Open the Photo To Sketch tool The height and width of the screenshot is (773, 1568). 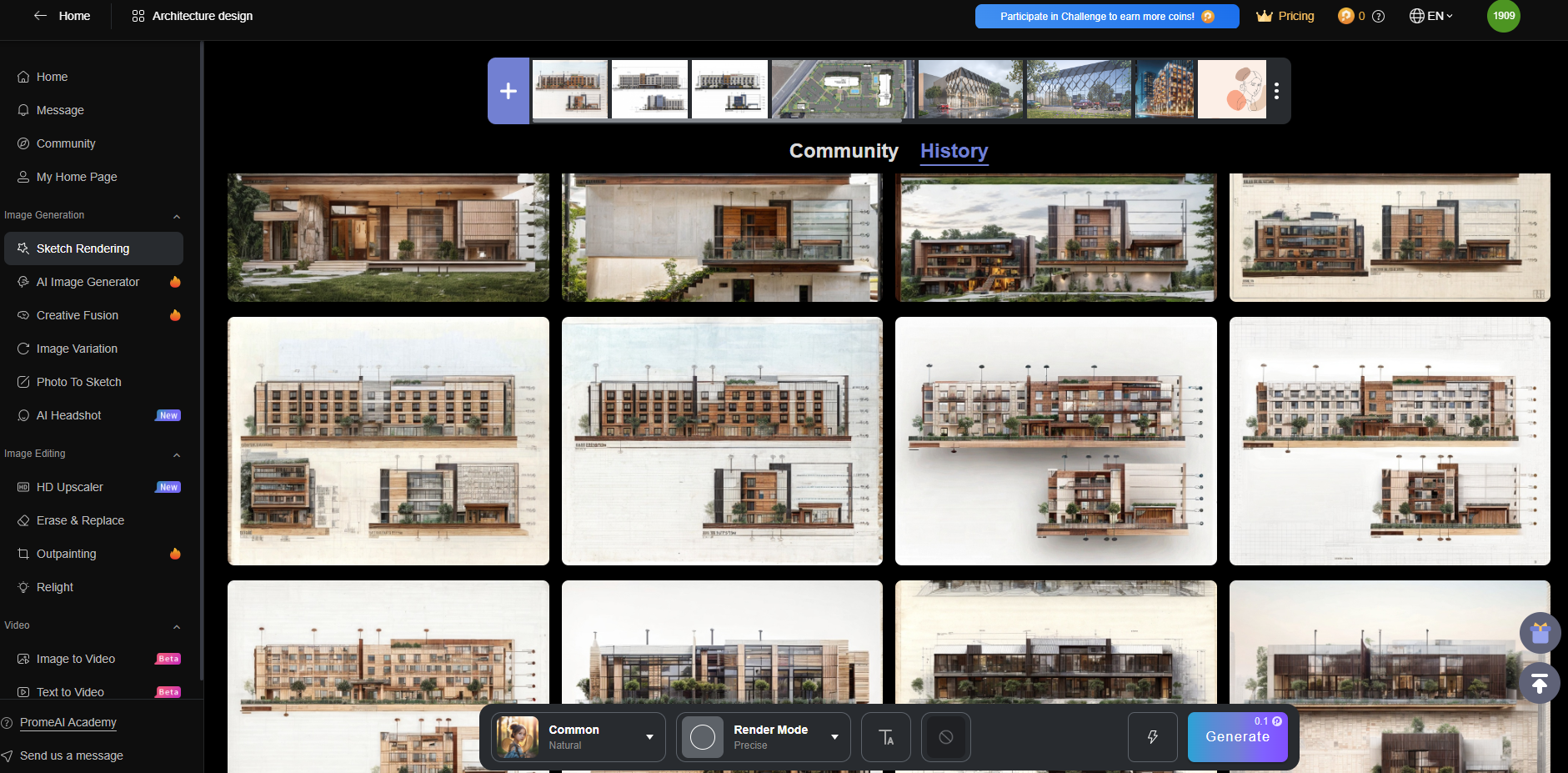[78, 381]
